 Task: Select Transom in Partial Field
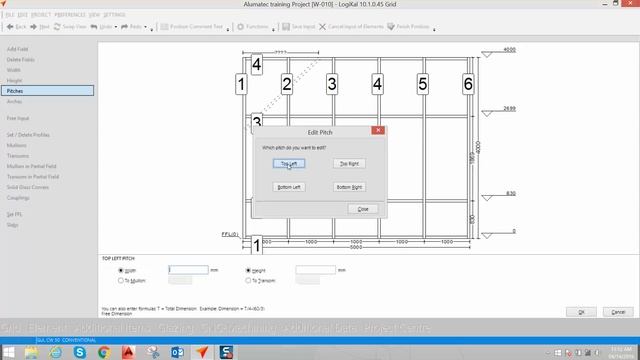tap(33, 177)
